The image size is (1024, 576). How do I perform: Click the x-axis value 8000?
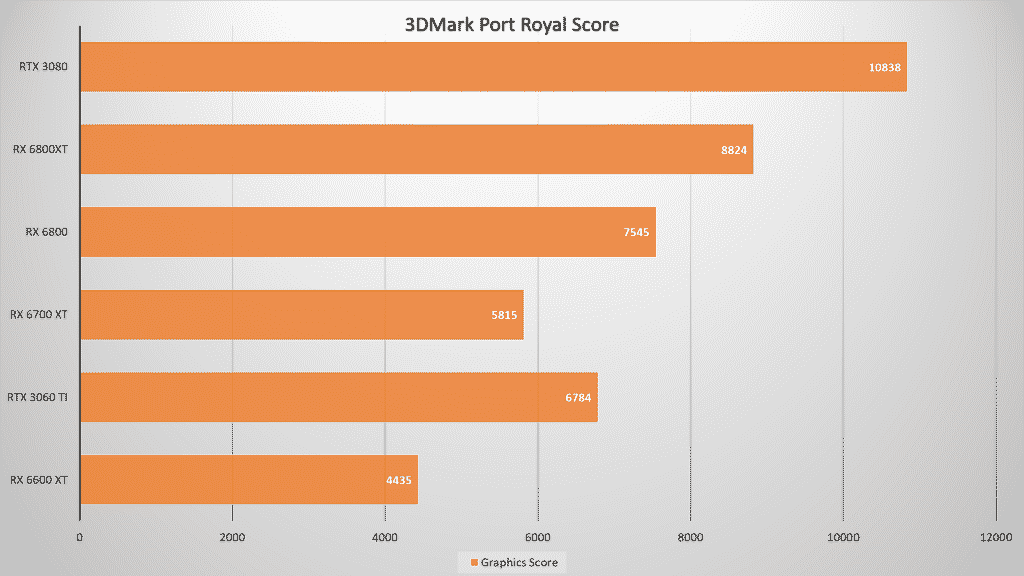coord(690,537)
